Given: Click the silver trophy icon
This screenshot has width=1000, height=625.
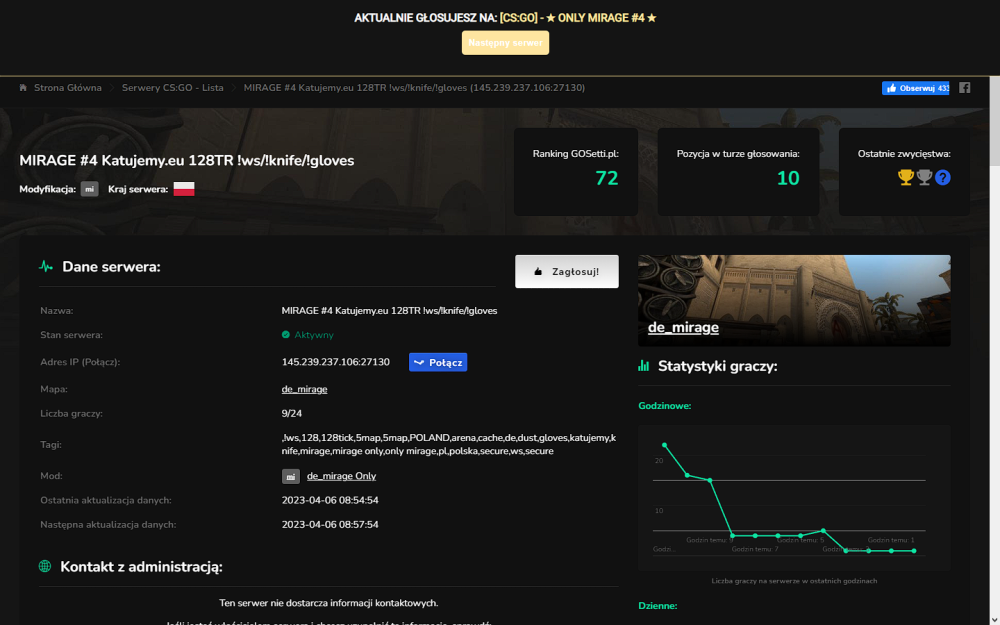Looking at the screenshot, I should [924, 177].
